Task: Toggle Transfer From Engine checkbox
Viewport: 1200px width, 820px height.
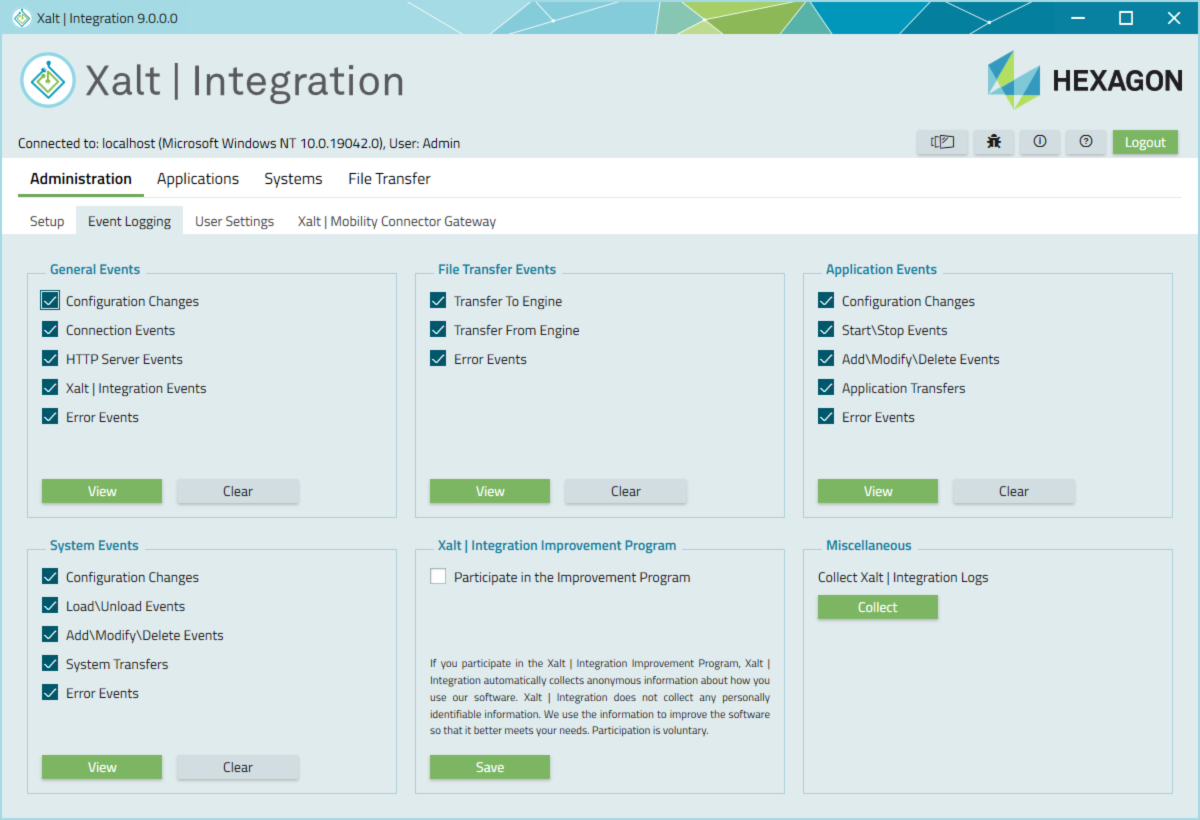Action: pyautogui.click(x=438, y=329)
